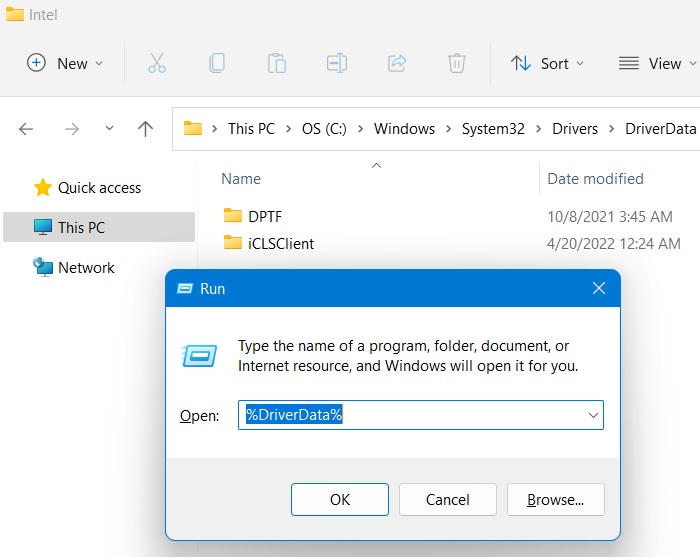Image resolution: width=700 pixels, height=557 pixels.
Task: Click the Rename icon in toolbar
Action: [337, 63]
